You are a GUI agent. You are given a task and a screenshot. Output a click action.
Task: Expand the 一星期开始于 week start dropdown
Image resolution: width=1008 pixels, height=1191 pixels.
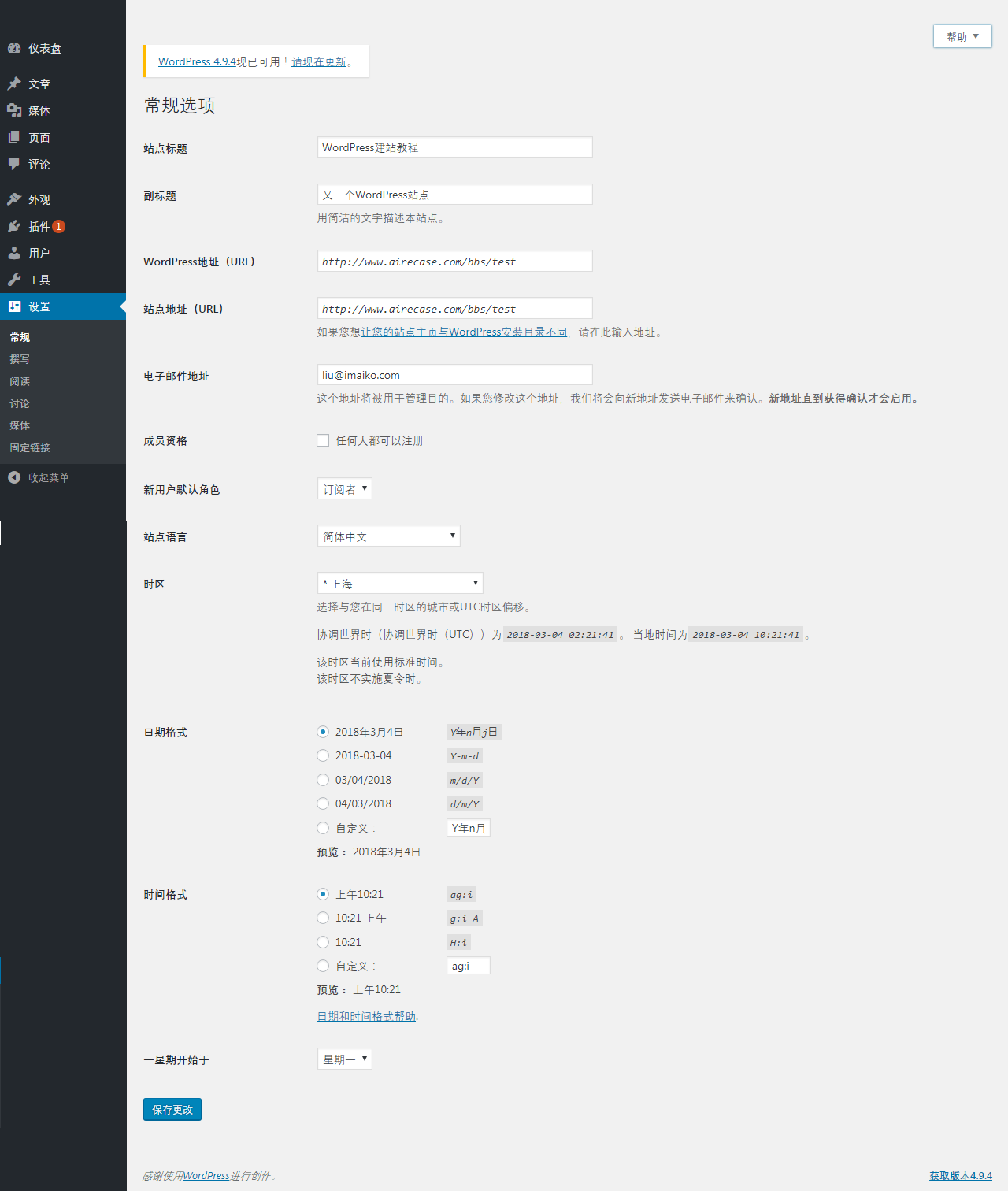click(344, 1059)
